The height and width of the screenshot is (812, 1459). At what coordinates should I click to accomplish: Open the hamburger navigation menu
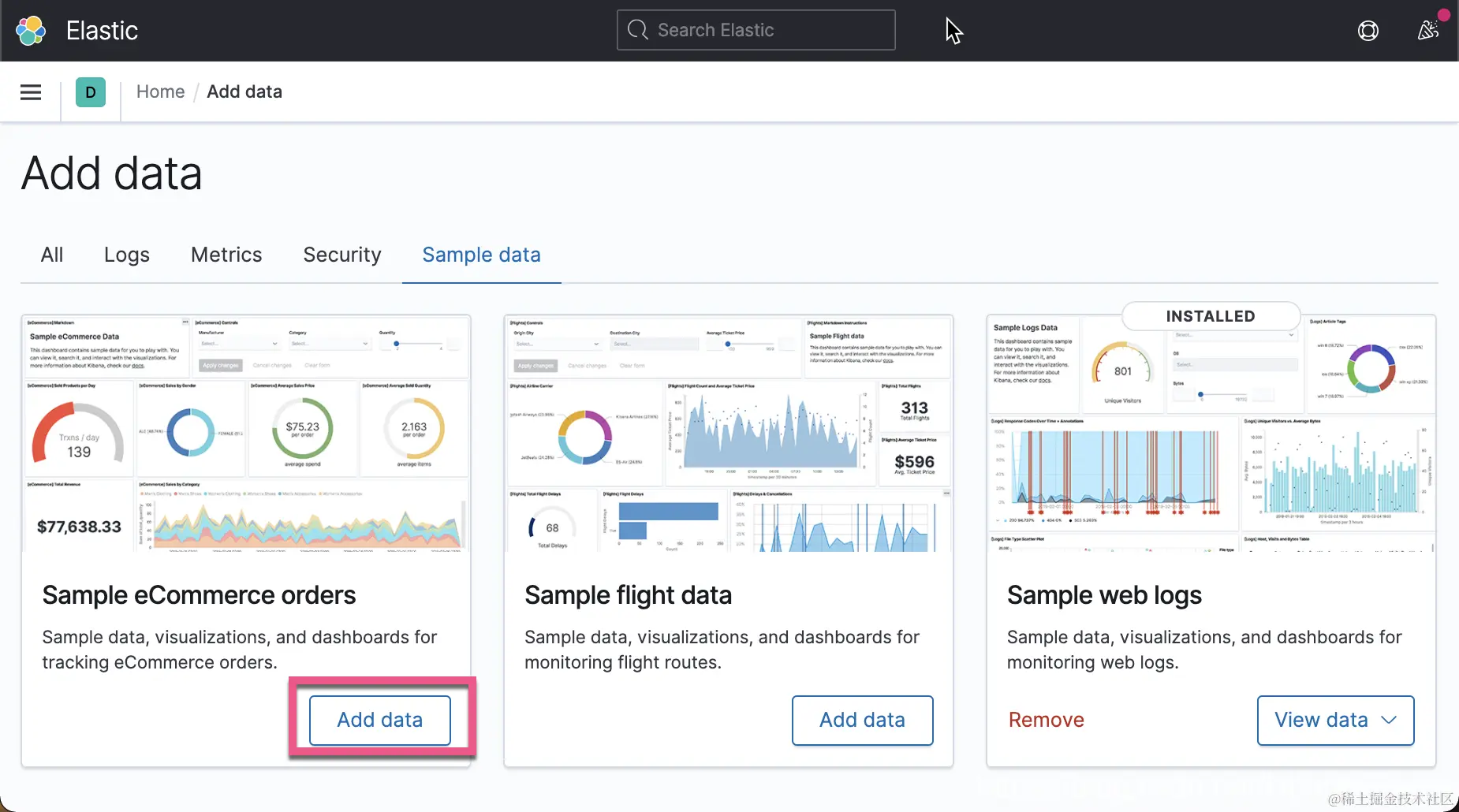pyautogui.click(x=31, y=92)
